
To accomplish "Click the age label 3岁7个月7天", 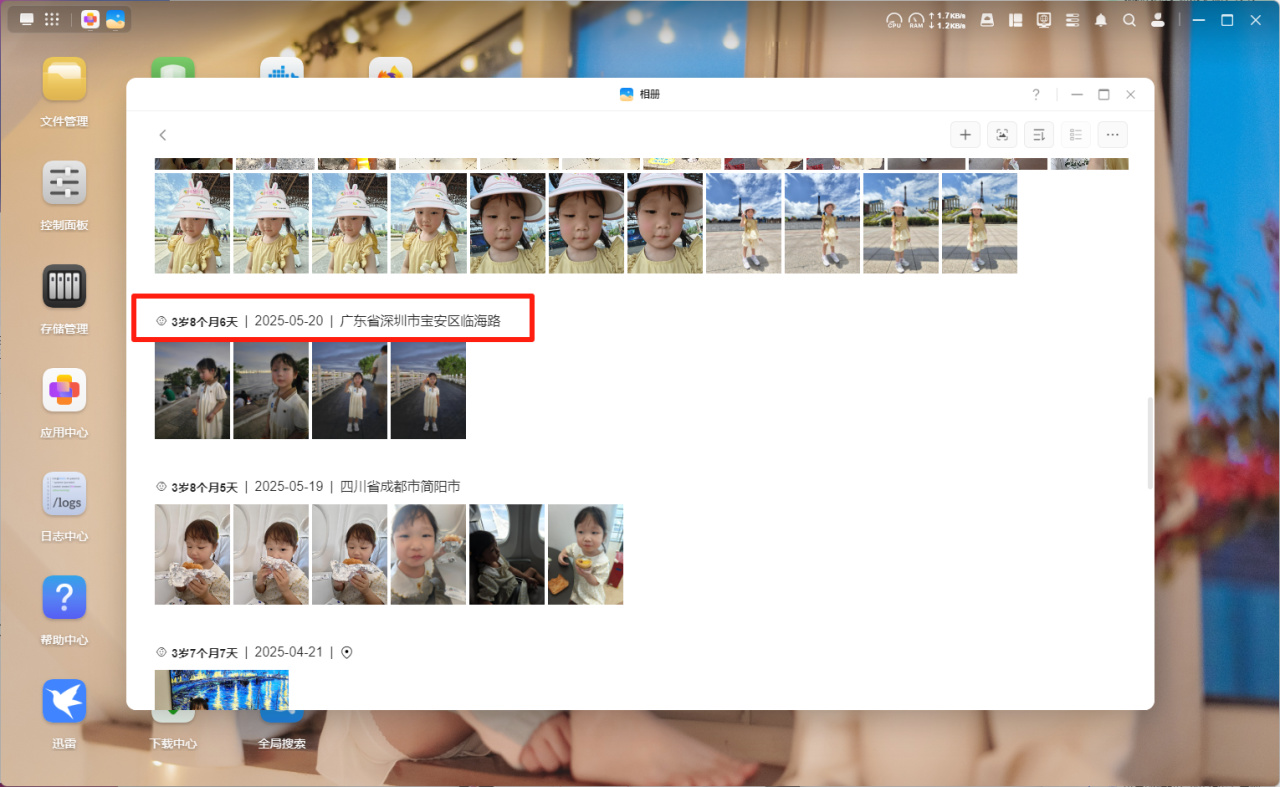I will [205, 652].
